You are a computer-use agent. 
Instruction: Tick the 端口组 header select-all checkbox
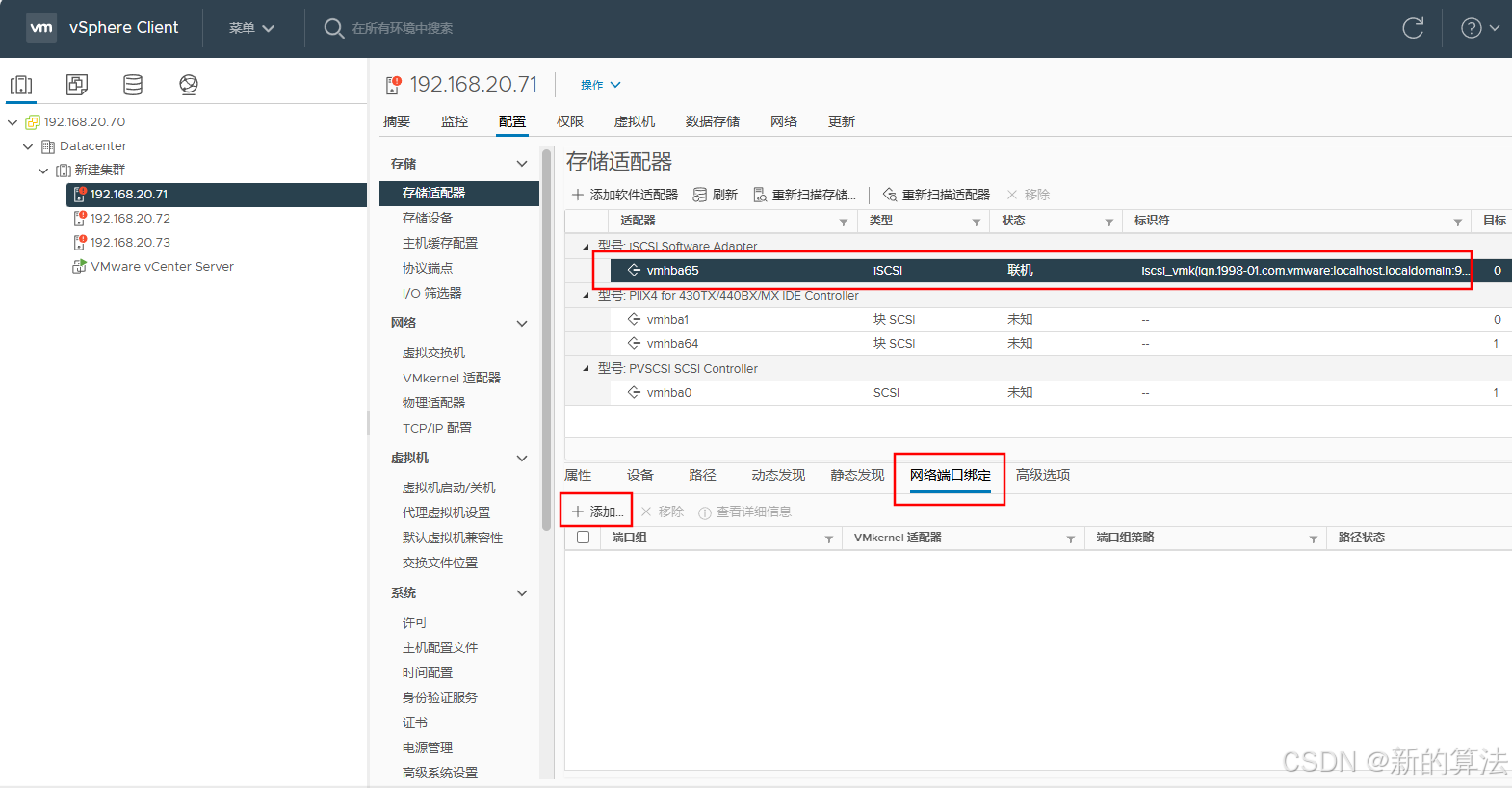pos(583,538)
